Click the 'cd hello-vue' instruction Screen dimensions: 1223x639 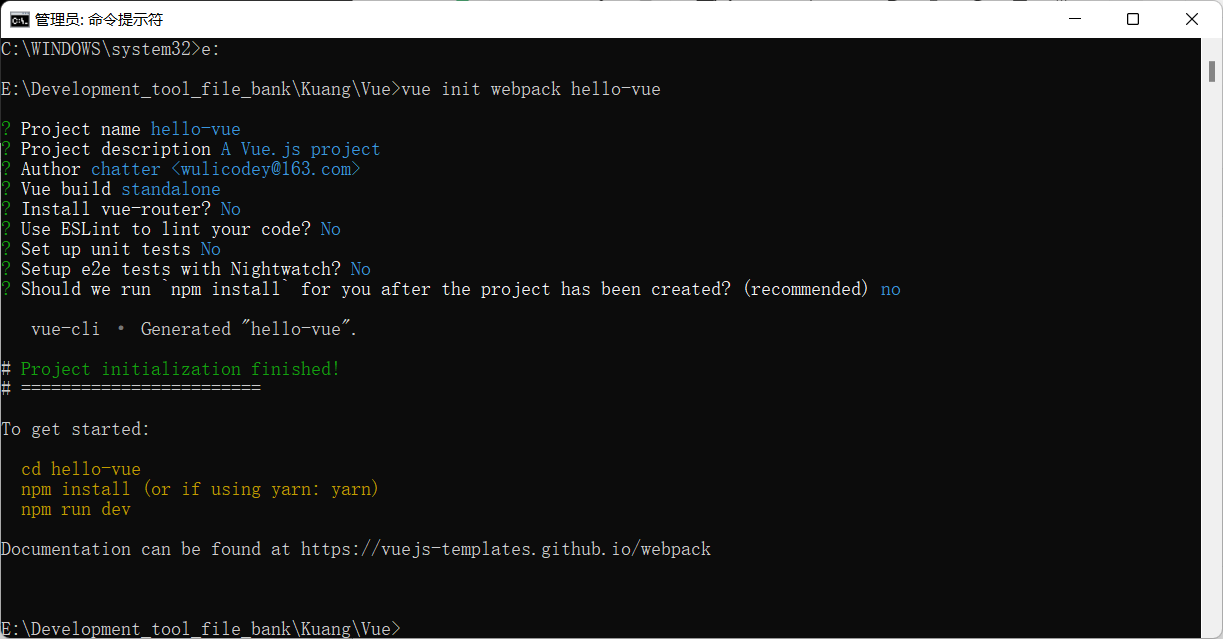pyautogui.click(x=81, y=469)
